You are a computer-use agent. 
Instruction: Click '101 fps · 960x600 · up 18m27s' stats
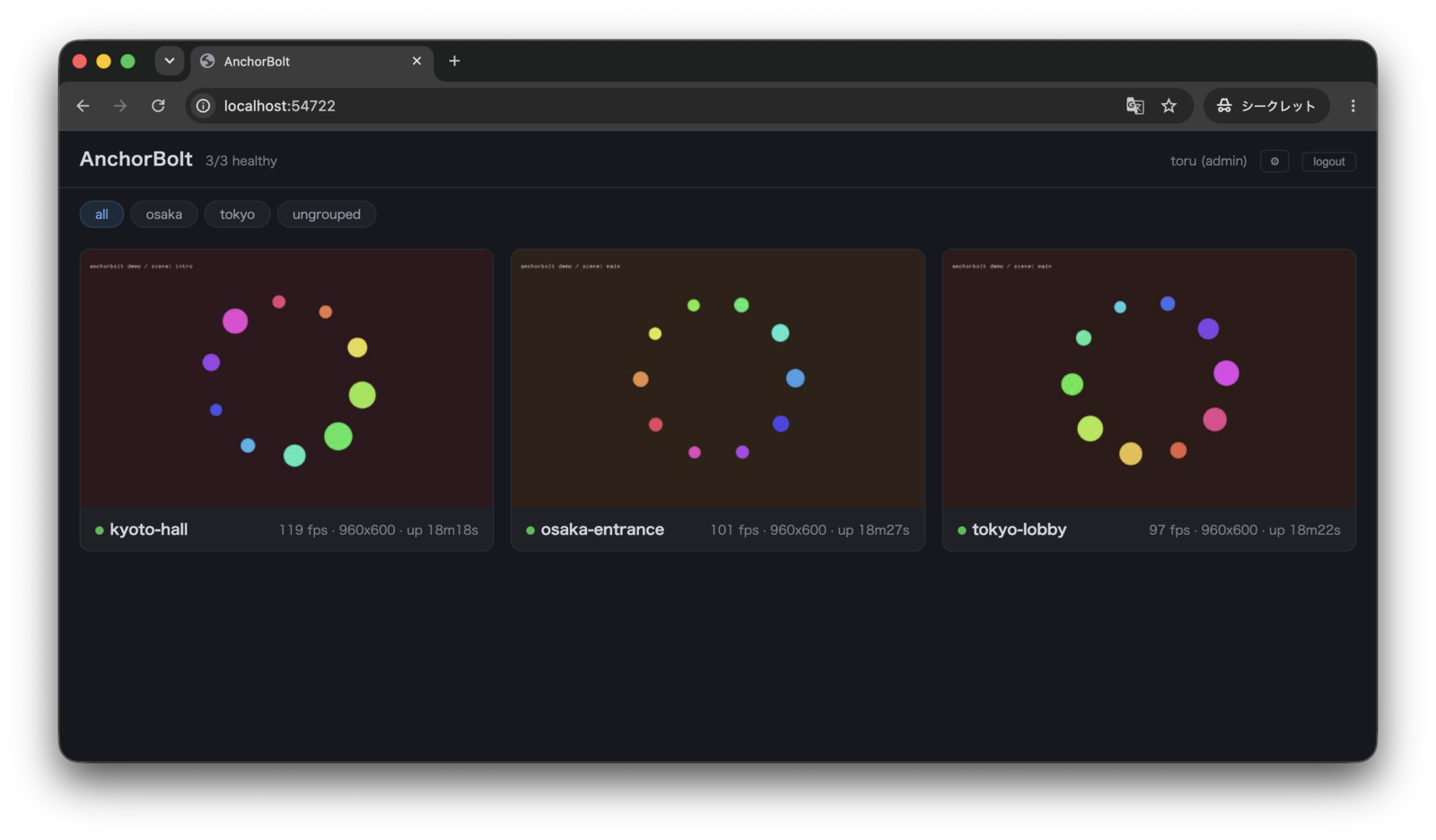[810, 530]
